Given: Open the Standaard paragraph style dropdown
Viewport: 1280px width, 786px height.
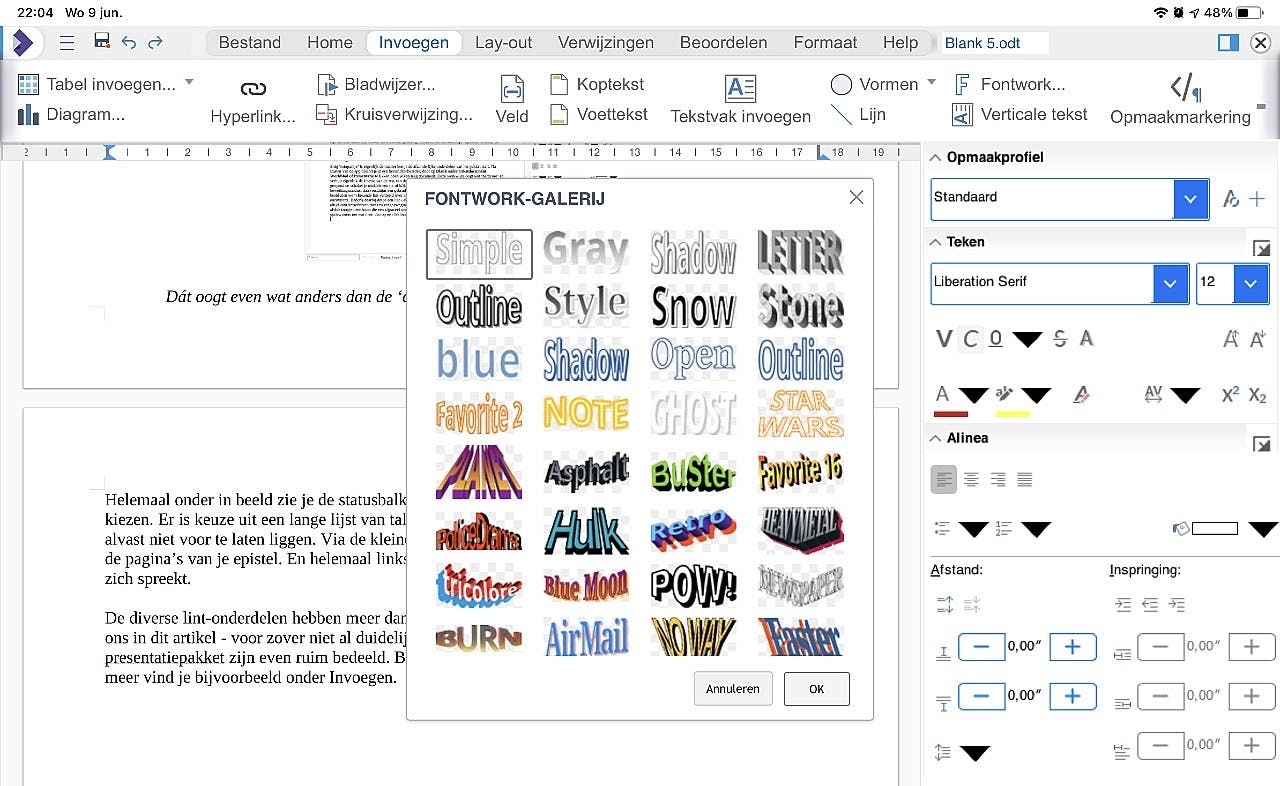Looking at the screenshot, I should pyautogui.click(x=1190, y=199).
